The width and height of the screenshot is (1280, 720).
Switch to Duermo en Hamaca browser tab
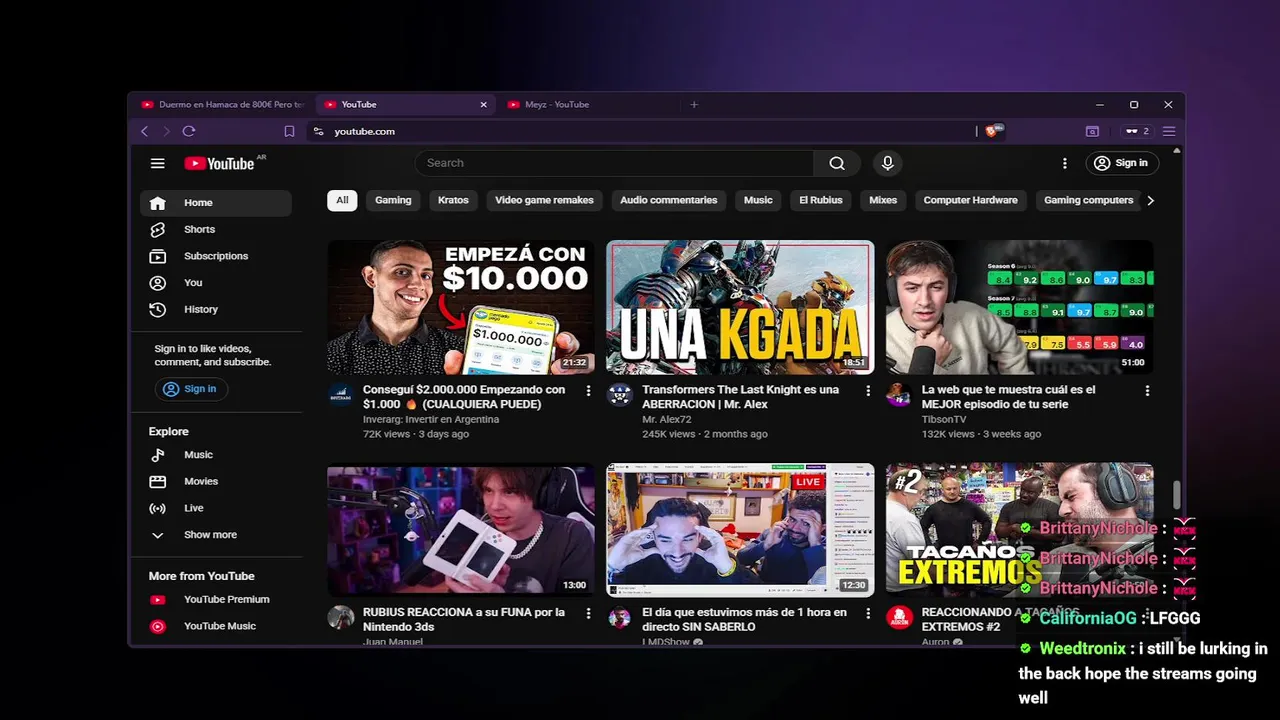click(x=222, y=104)
